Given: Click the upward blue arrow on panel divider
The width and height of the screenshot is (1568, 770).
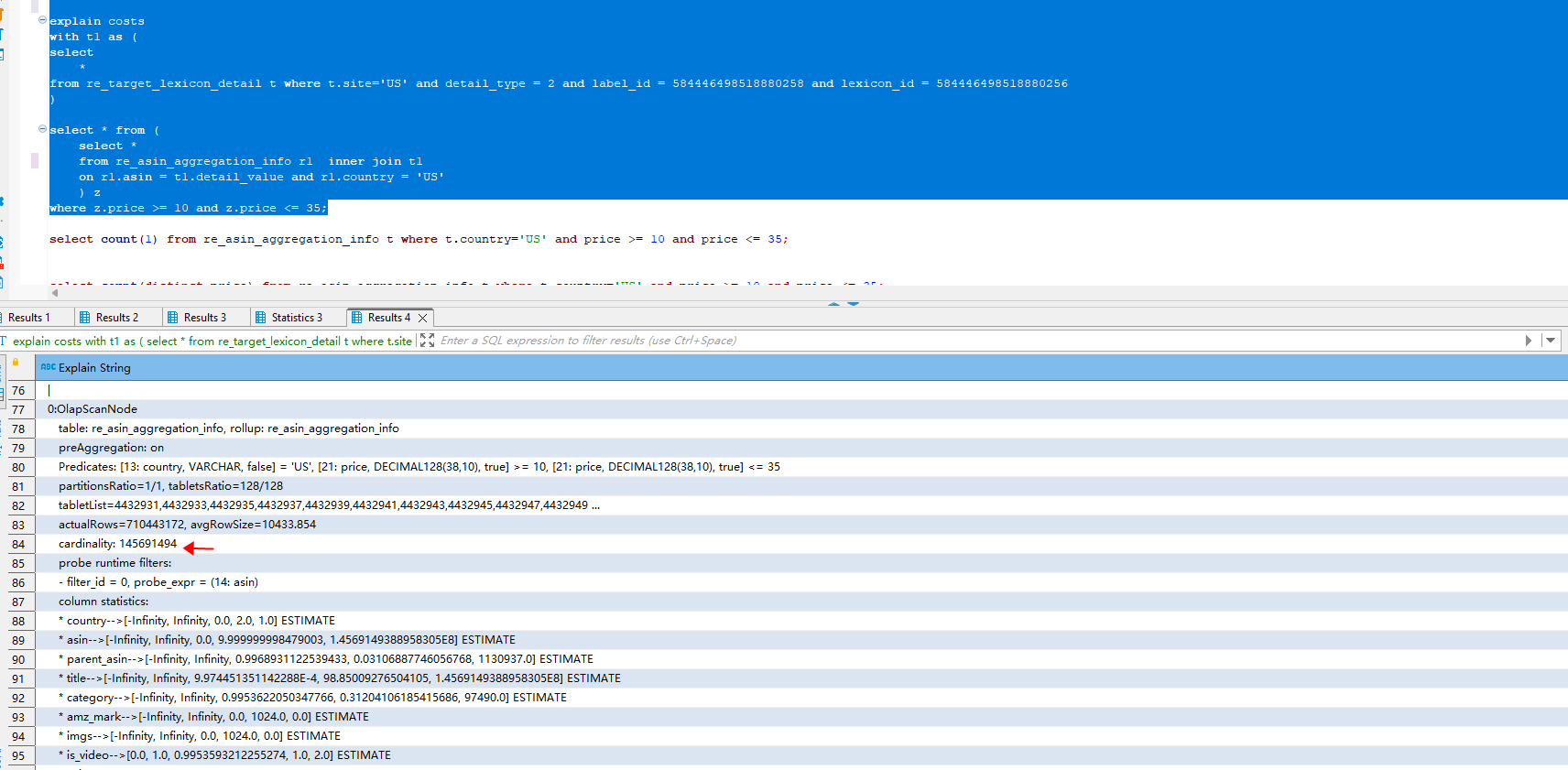Looking at the screenshot, I should point(833,303).
